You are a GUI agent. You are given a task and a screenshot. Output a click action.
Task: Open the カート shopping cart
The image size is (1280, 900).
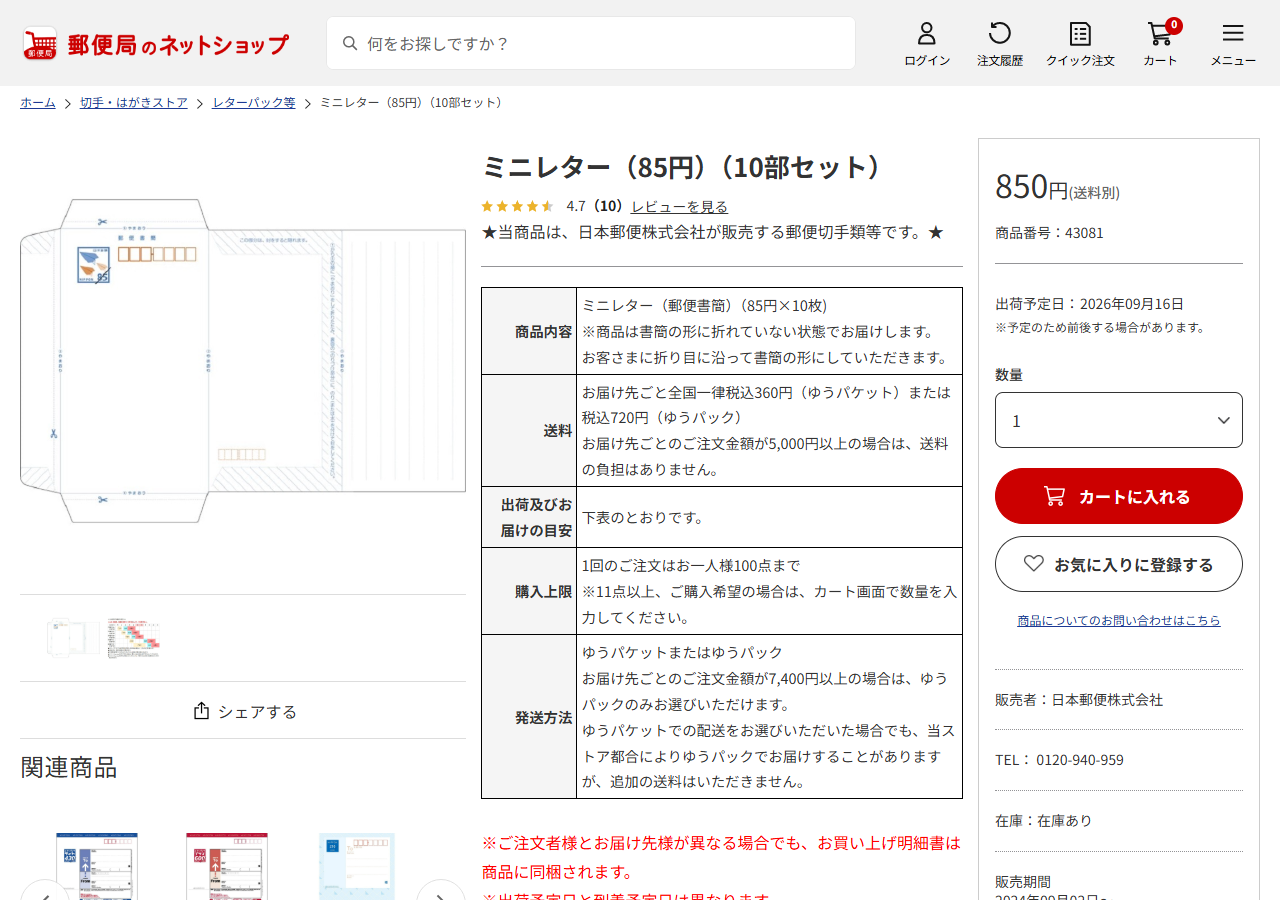1160,45
